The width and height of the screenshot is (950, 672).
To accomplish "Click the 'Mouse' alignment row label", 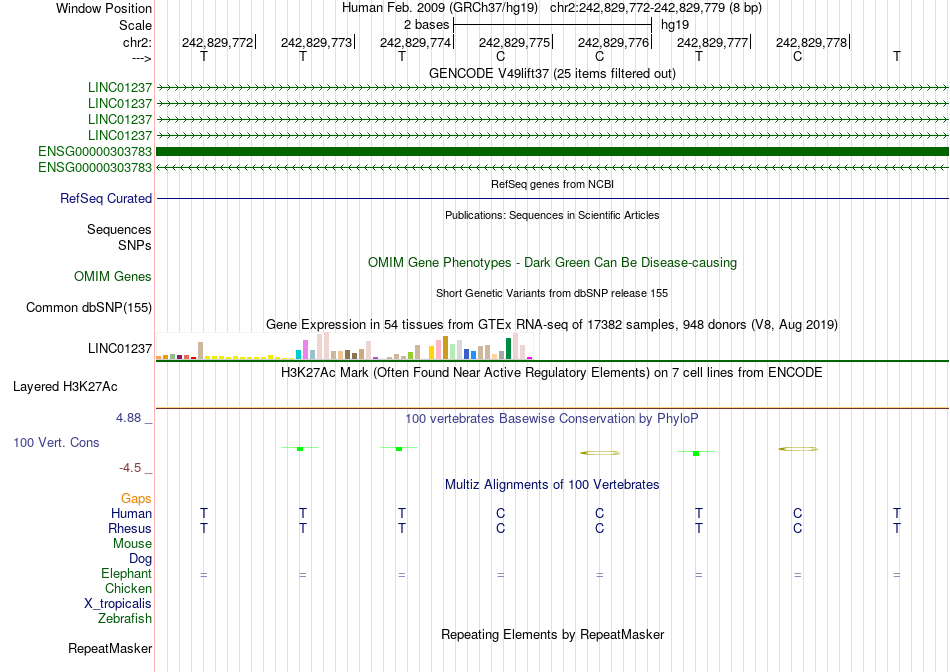I will [132, 544].
